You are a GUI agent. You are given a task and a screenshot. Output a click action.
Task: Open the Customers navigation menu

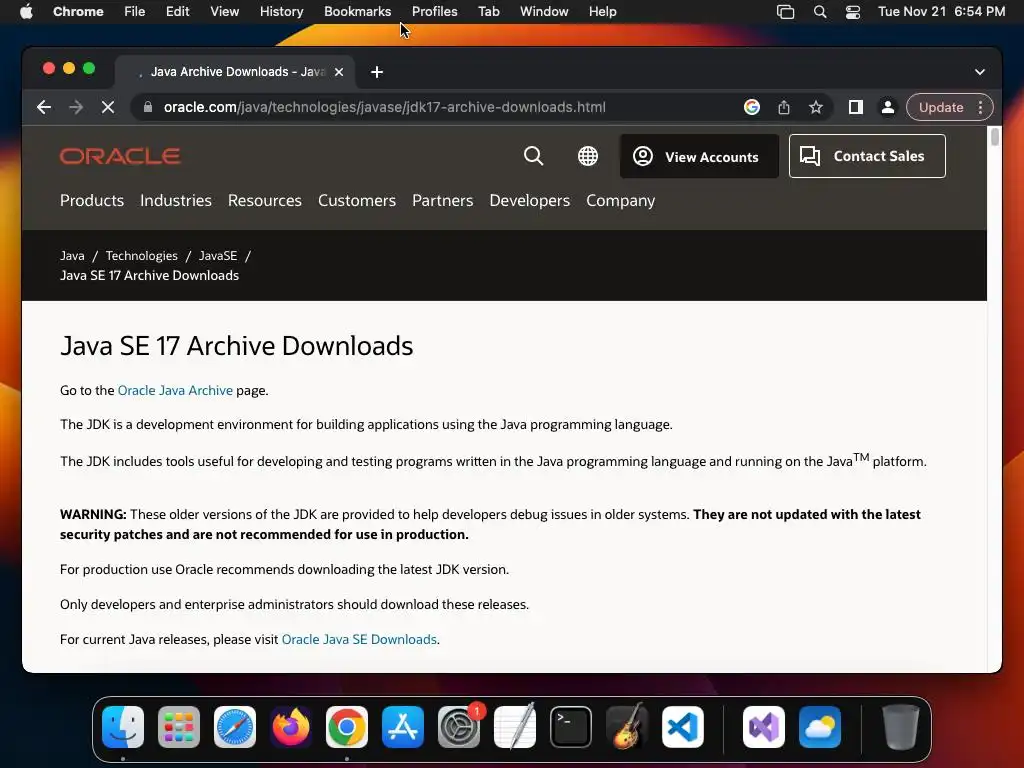[357, 200]
